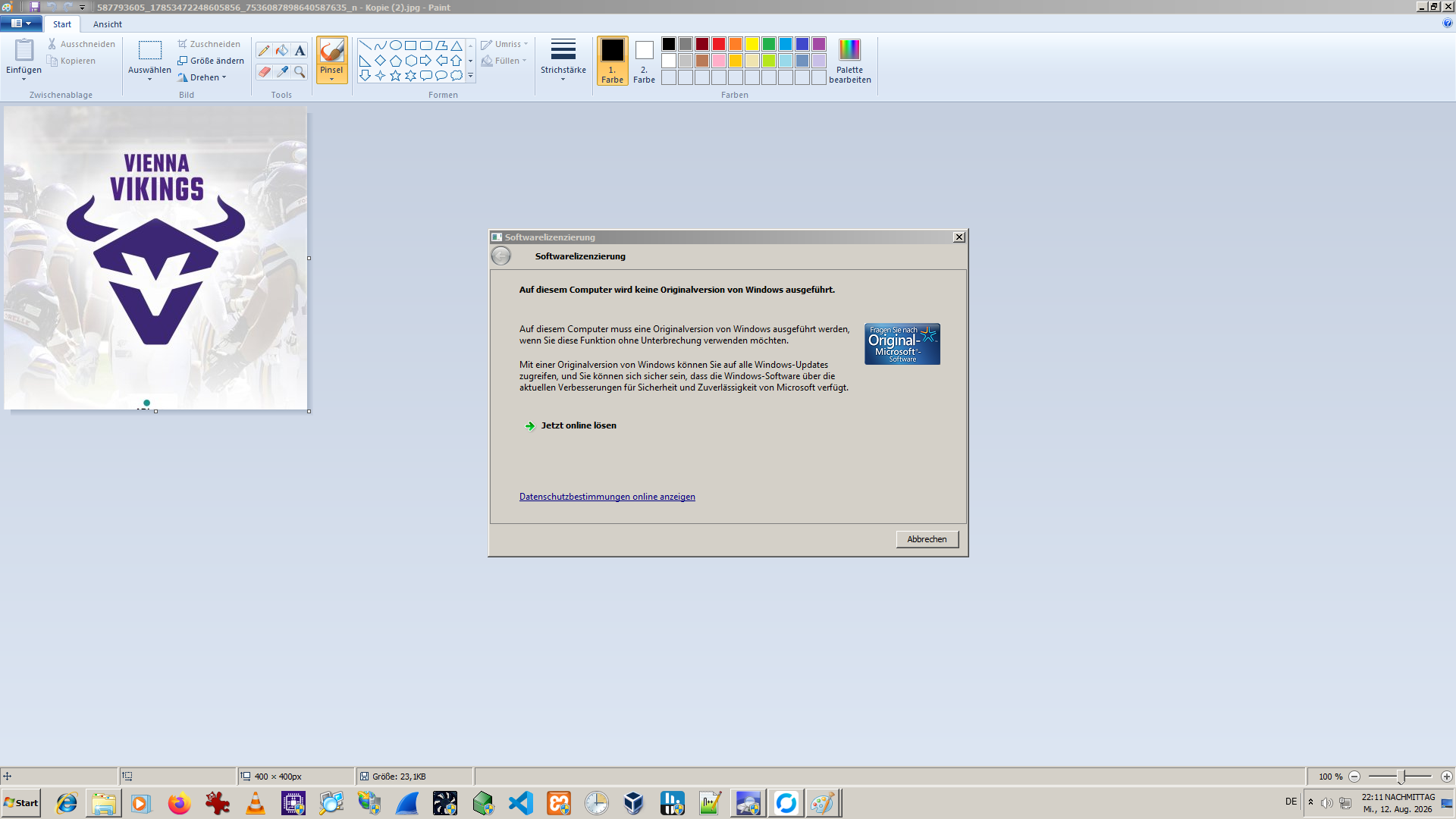Pick the dark red color swatch
Image resolution: width=1456 pixels, height=819 pixels.
(702, 44)
